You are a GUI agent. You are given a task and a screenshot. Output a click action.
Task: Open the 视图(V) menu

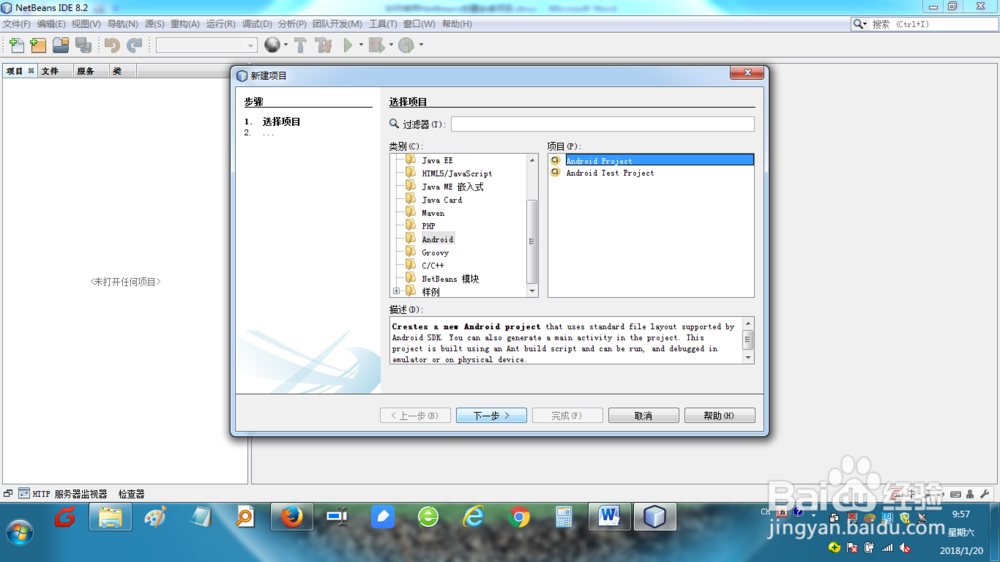tap(86, 24)
